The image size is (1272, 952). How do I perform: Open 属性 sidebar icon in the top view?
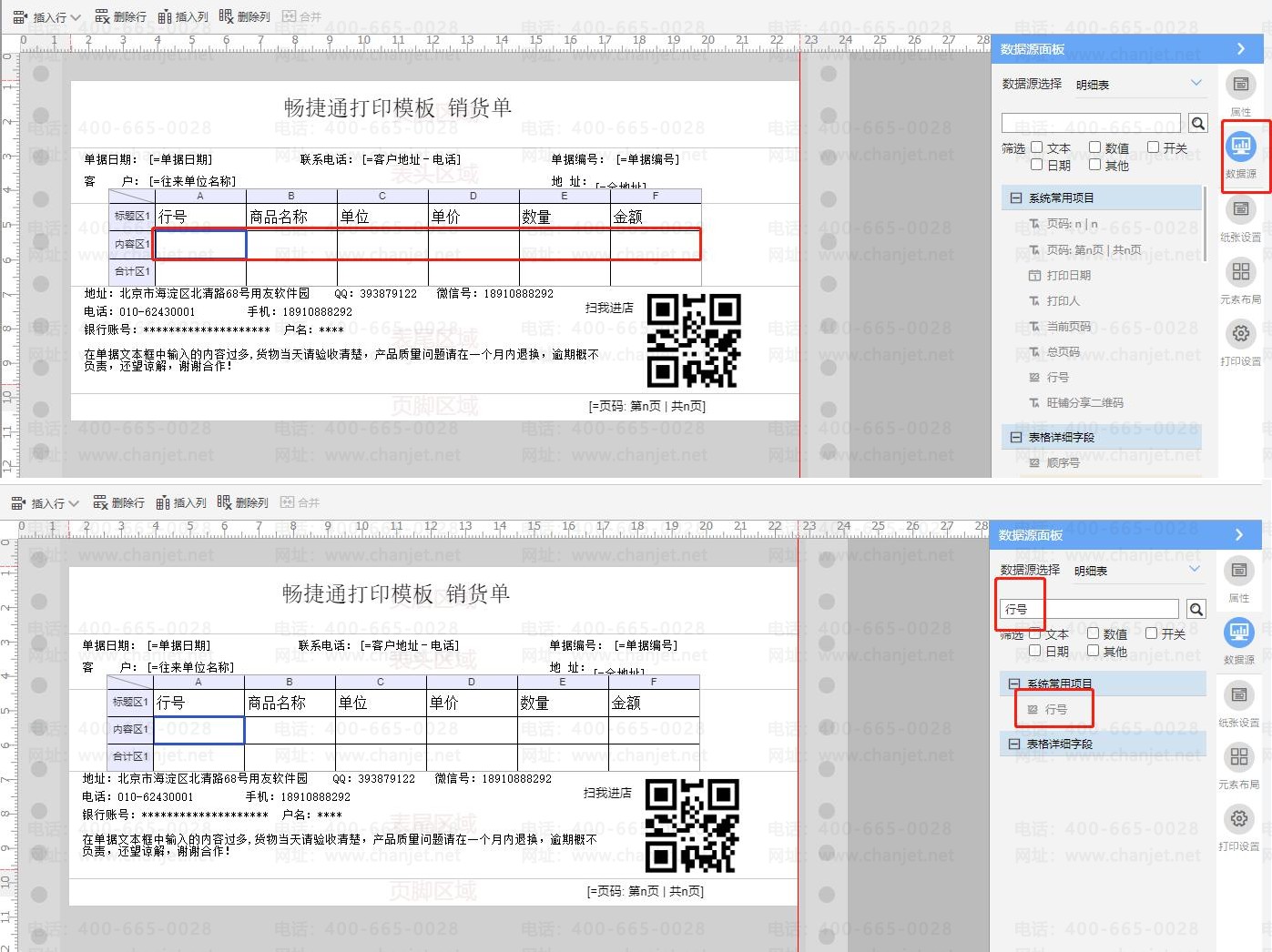[1240, 85]
